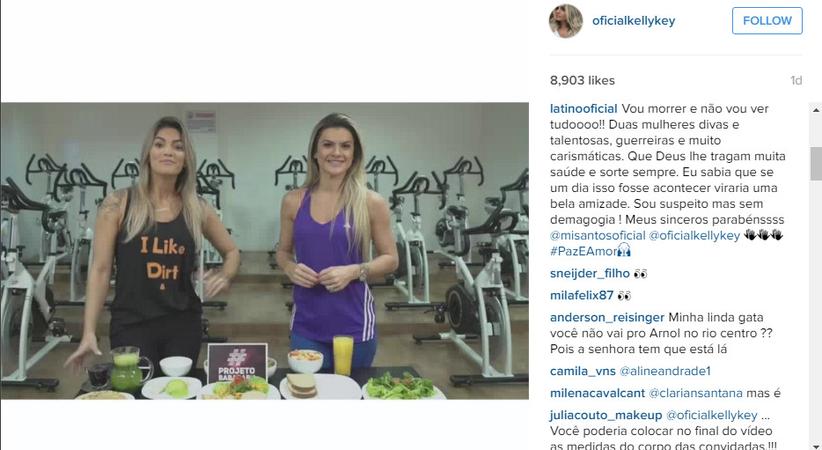Open juliacouto_makeup profile
Image resolution: width=822 pixels, height=450 pixels.
[x=606, y=415]
